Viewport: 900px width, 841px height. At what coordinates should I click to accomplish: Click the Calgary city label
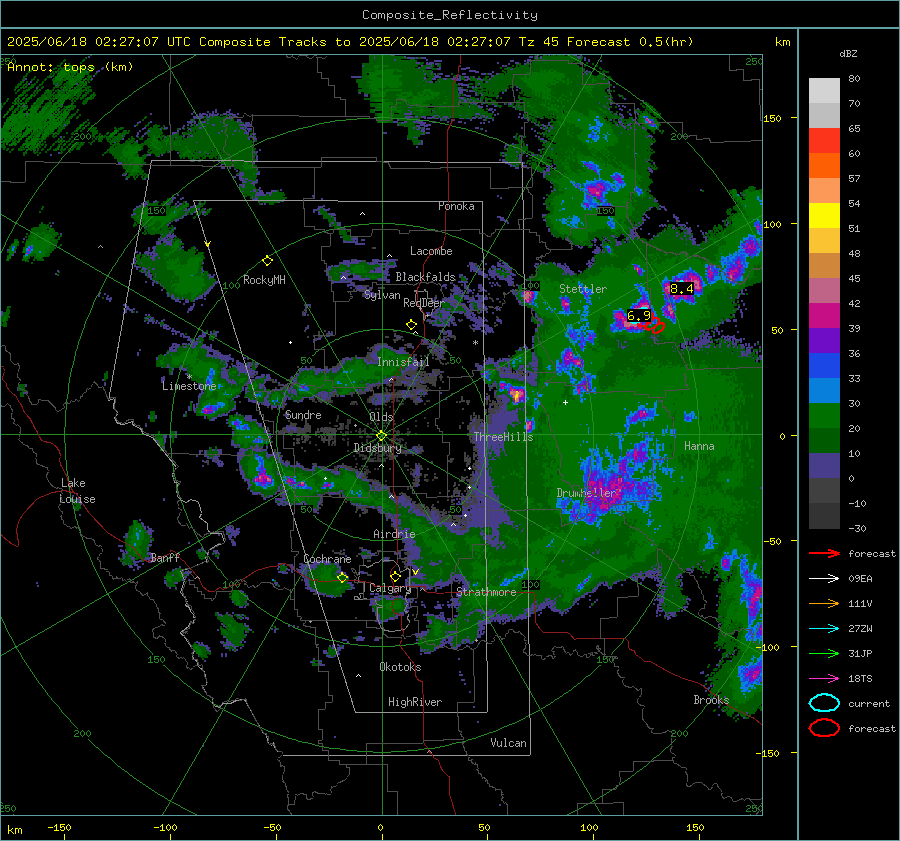390,588
